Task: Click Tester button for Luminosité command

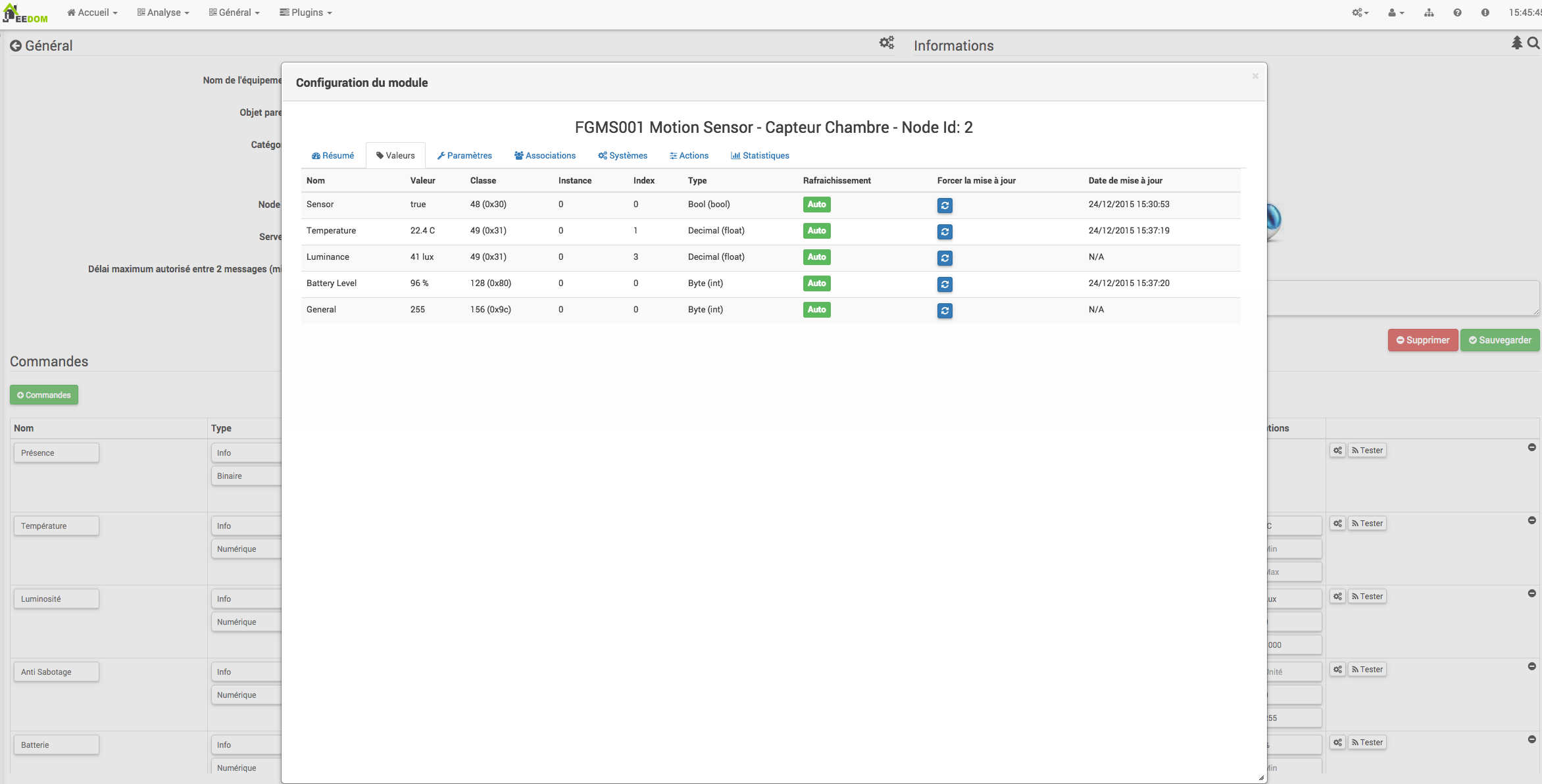Action: (x=1367, y=597)
